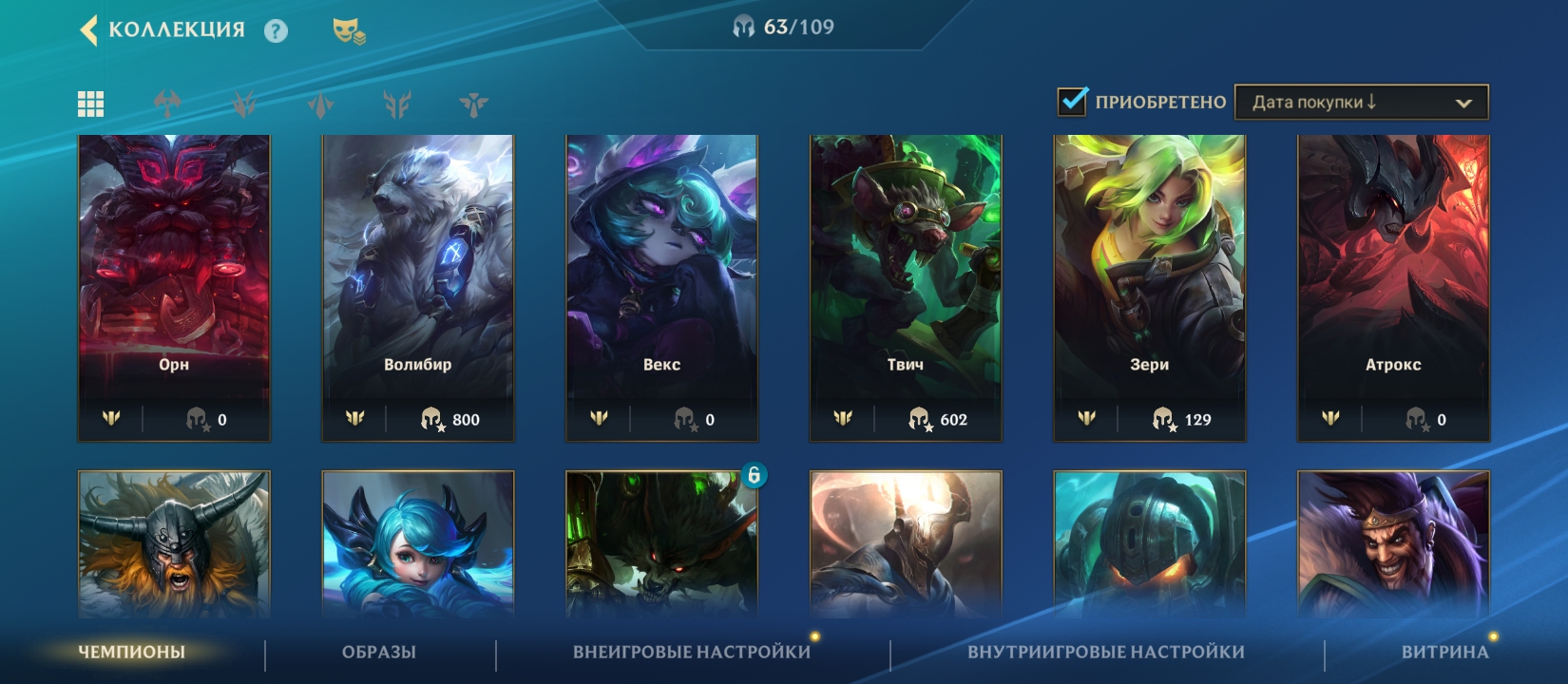
Task: Open the Зери champion card
Action: 1149,288
